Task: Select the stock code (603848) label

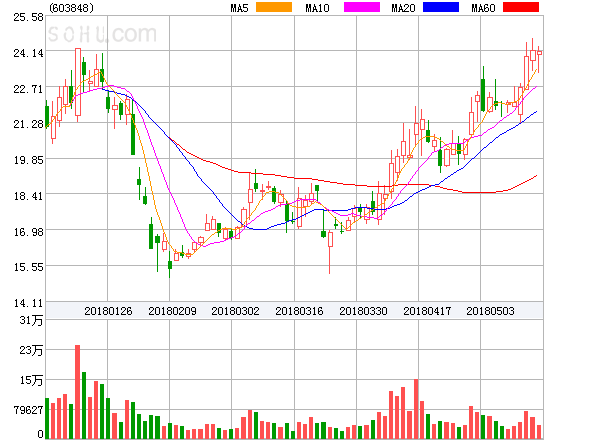Action: coord(72,8)
